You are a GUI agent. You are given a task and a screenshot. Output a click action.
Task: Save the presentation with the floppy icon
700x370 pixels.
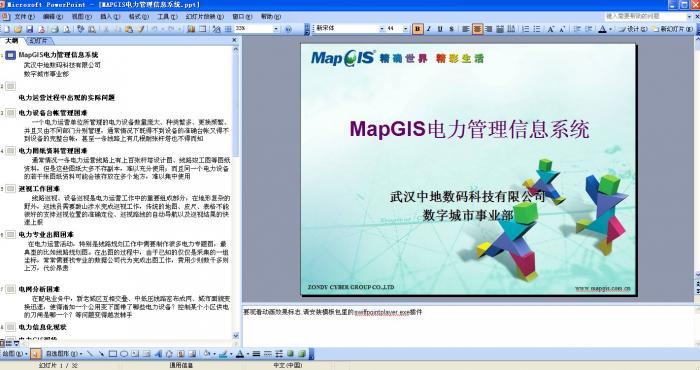pos(29,29)
